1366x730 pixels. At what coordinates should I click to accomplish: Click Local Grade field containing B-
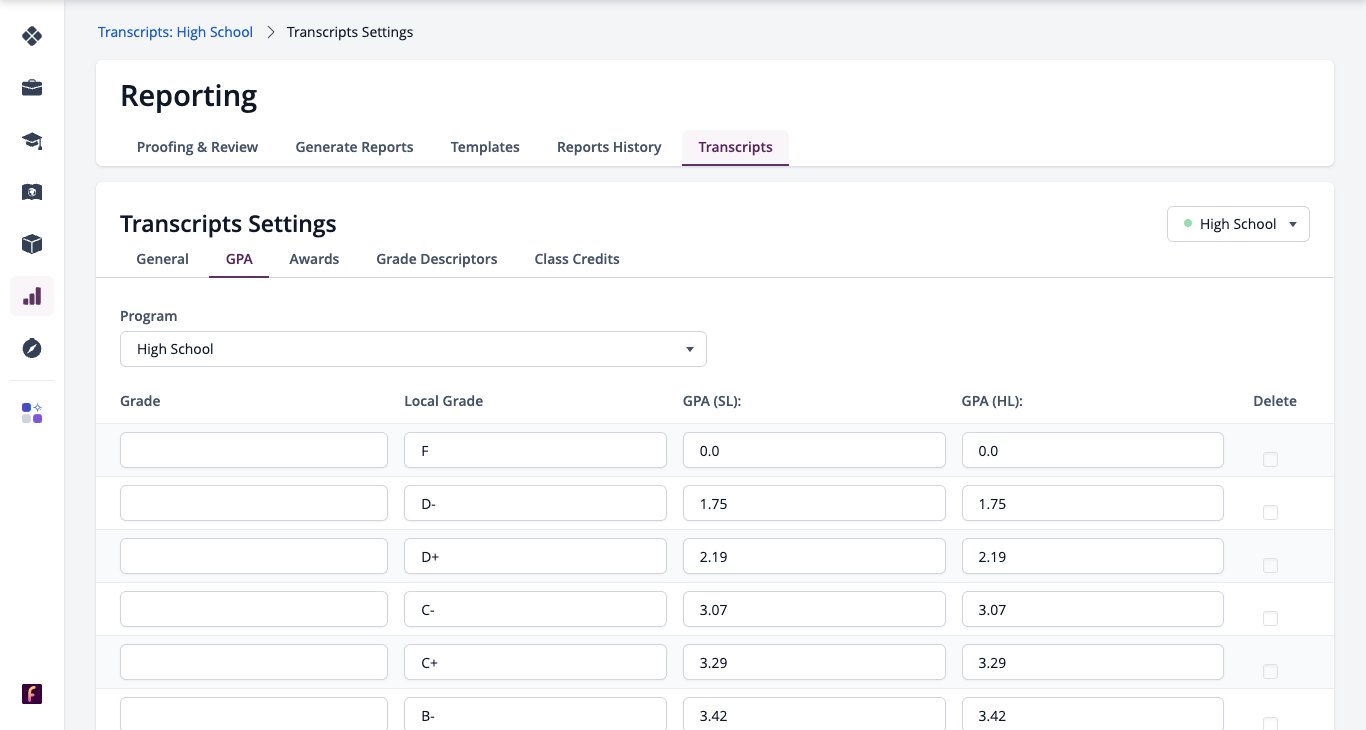pos(535,714)
